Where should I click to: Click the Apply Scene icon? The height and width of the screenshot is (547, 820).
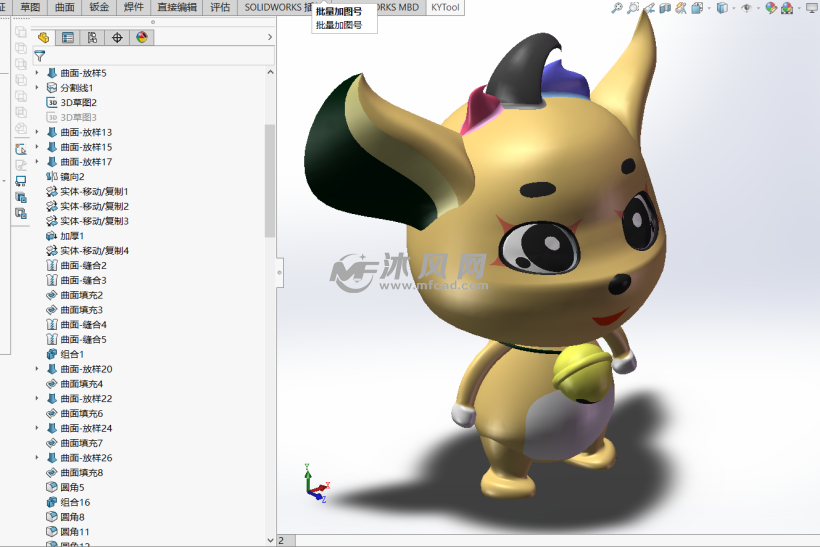787,7
